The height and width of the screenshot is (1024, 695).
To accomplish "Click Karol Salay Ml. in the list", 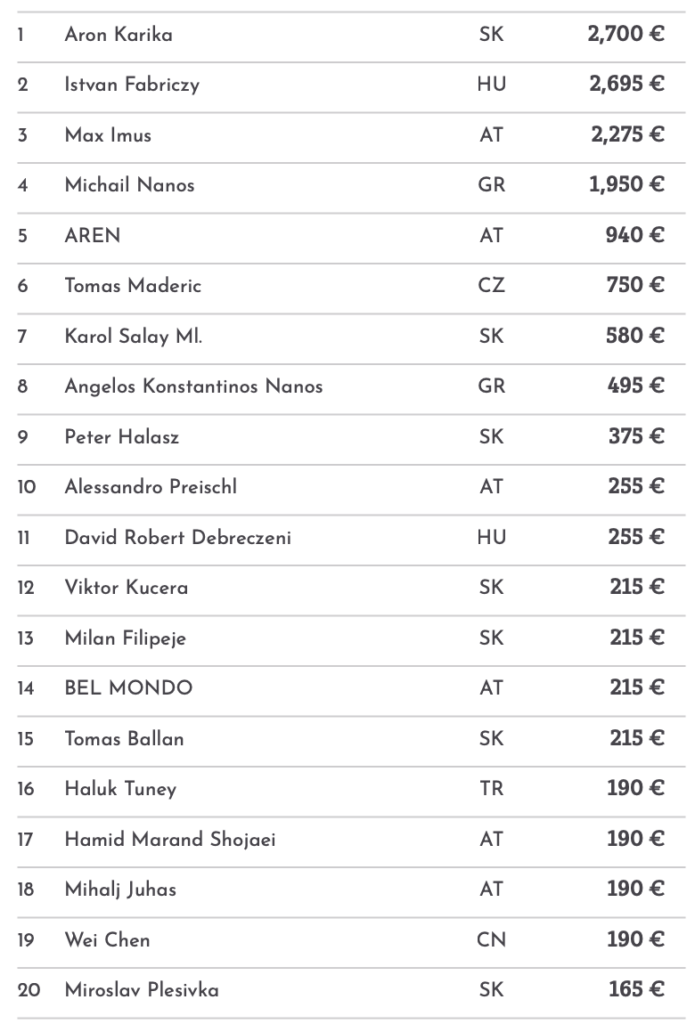I will pos(133,336).
